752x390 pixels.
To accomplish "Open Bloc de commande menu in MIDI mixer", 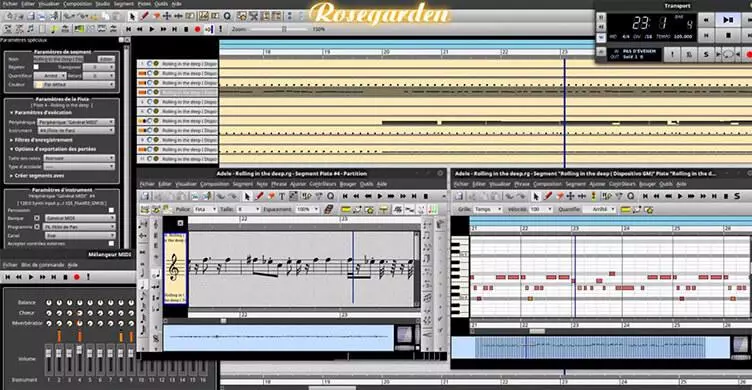I will click(43, 265).
